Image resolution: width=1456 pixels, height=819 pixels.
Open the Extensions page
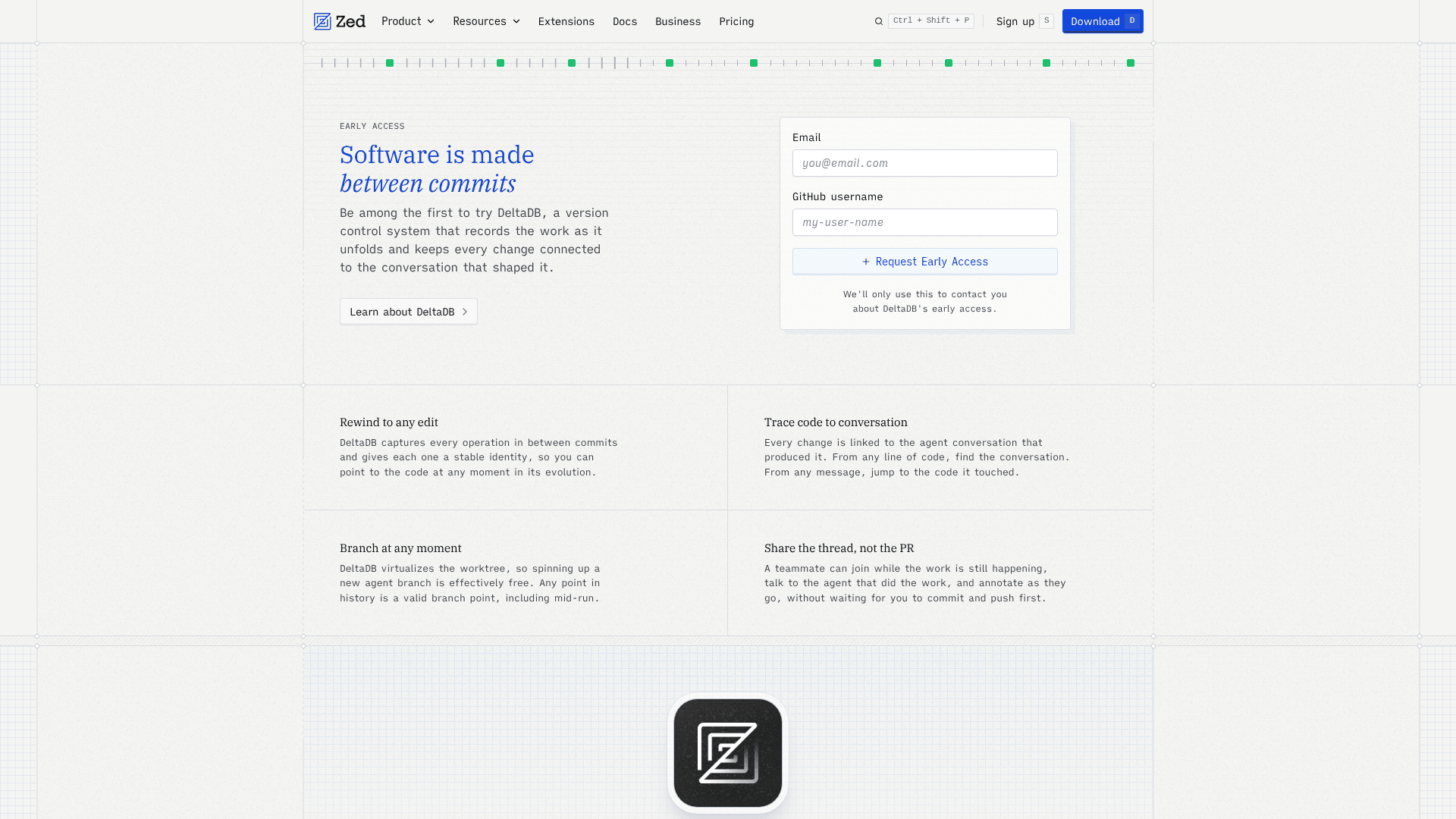566,21
